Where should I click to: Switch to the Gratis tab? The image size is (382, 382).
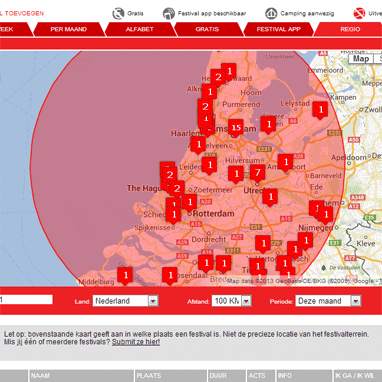click(x=207, y=29)
